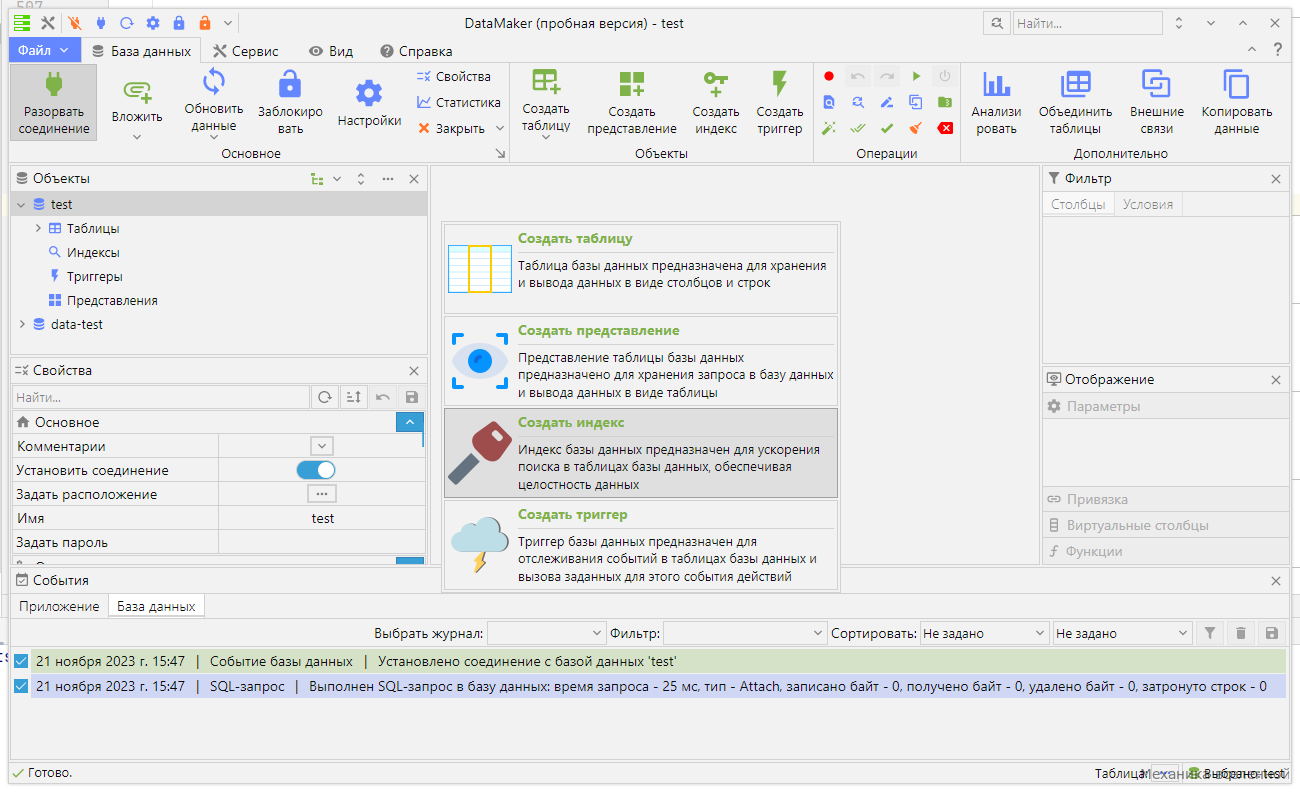This screenshot has height=792, width=1300.
Task: Click the disconnect plug icon in title bar
Action: pos(75,23)
